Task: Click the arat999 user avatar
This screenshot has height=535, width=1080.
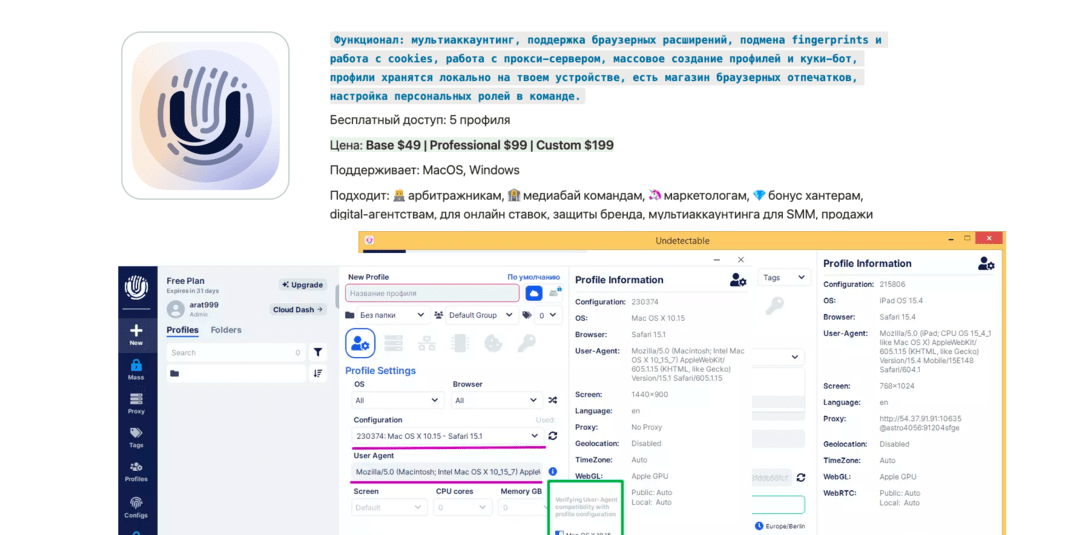Action: click(x=176, y=309)
